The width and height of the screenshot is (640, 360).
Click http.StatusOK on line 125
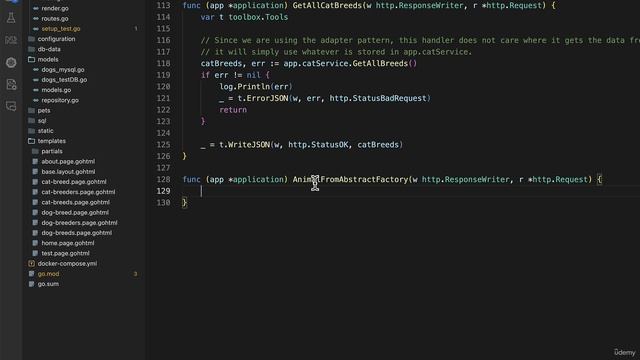[x=318, y=145]
